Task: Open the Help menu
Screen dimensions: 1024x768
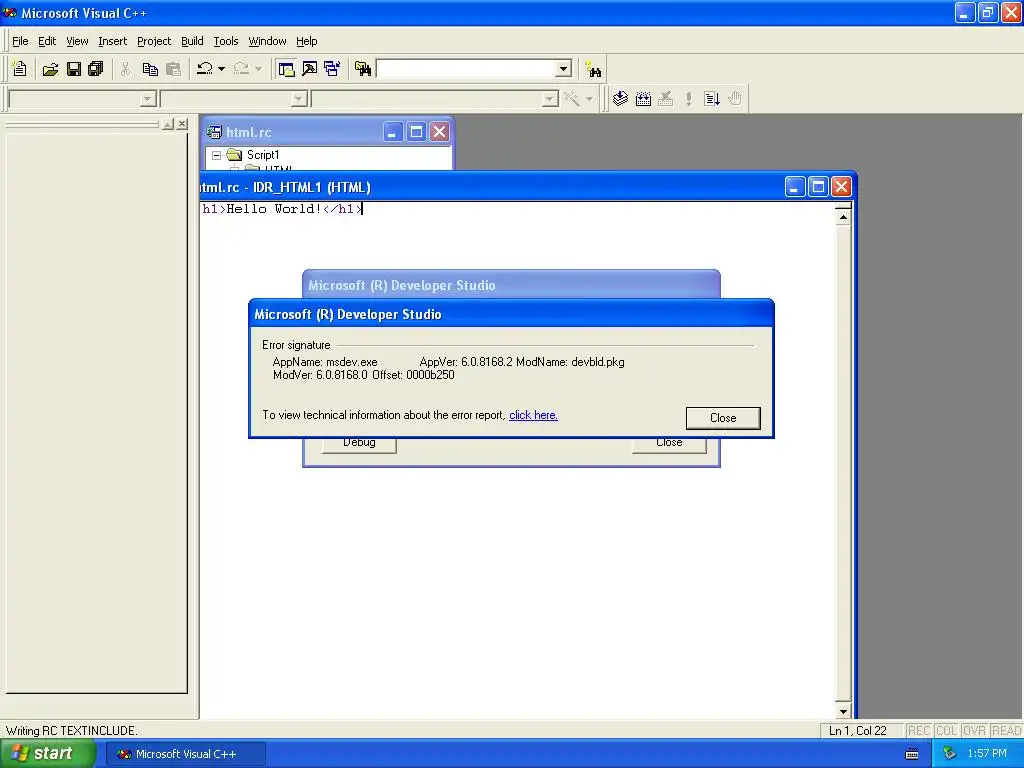Action: (306, 41)
